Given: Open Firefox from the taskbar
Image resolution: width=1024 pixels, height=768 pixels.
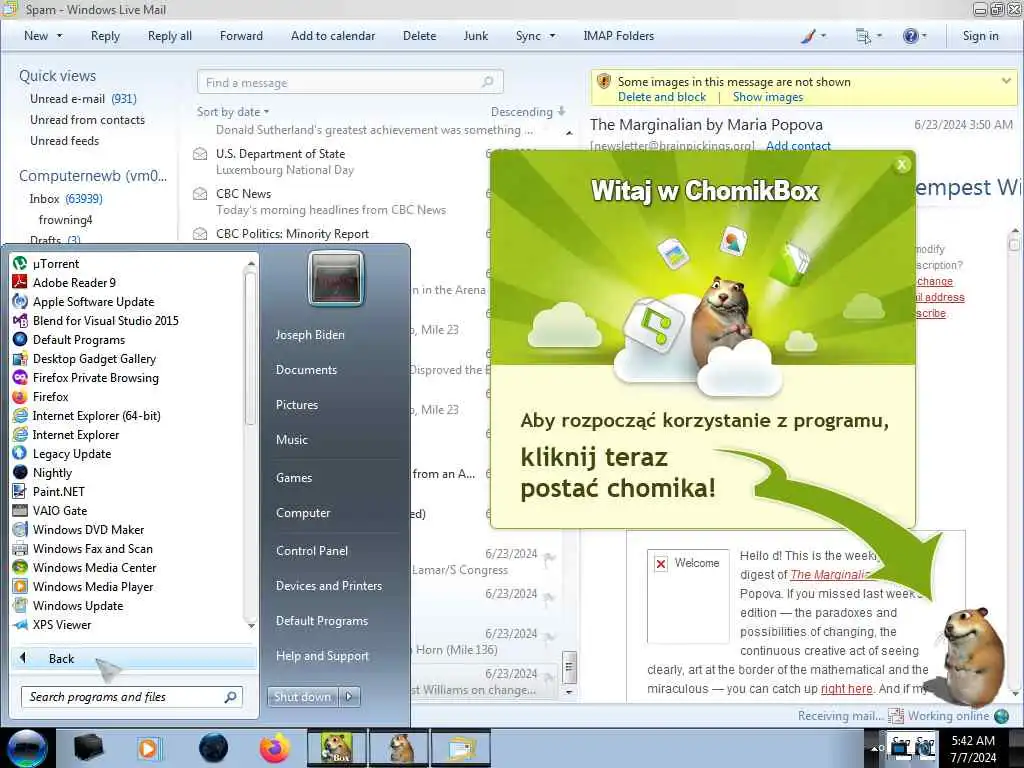Looking at the screenshot, I should pyautogui.click(x=275, y=748).
